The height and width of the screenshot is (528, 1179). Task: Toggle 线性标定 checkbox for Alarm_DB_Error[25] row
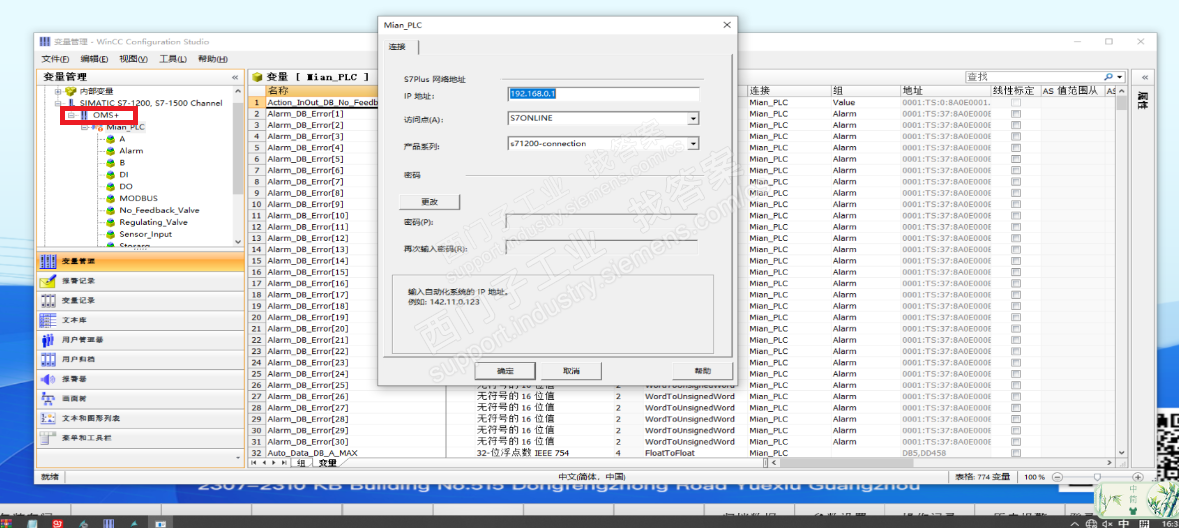[x=1016, y=385]
